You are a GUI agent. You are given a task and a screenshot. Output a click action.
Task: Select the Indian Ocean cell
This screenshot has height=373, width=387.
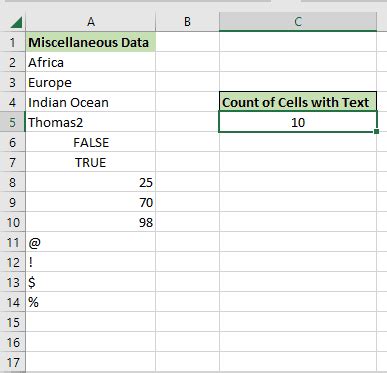pyautogui.click(x=91, y=102)
